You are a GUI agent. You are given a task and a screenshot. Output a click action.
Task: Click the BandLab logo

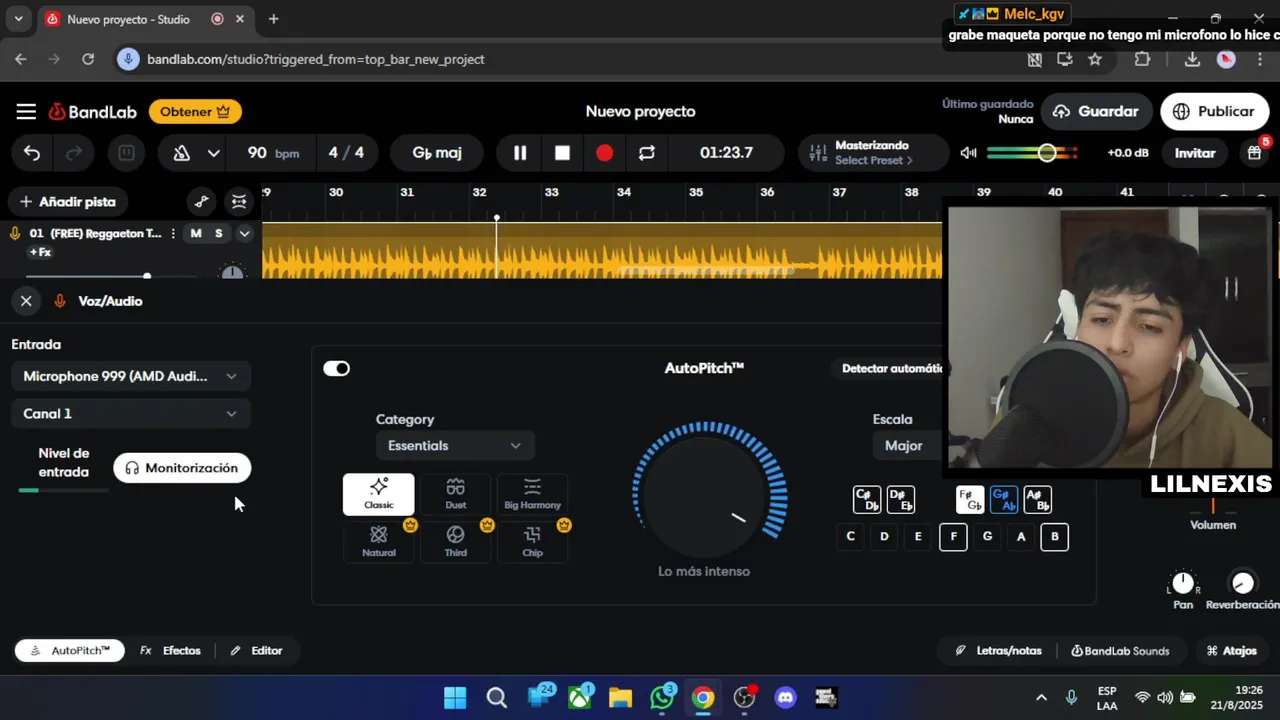tap(94, 112)
